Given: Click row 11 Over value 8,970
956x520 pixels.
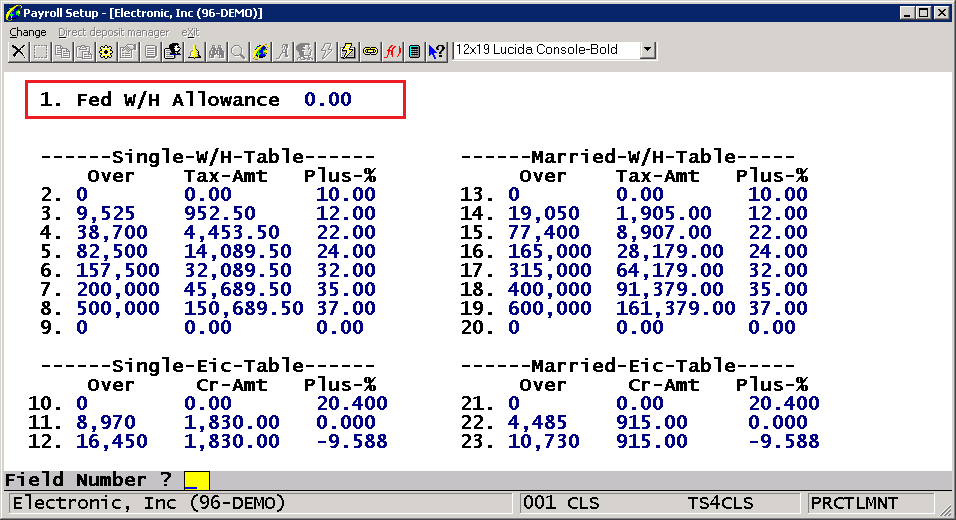Looking at the screenshot, I should [x=105, y=422].
